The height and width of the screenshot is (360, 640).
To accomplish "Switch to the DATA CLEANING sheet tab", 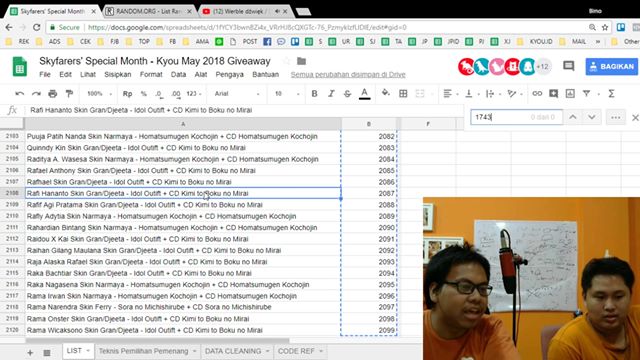I will [233, 351].
